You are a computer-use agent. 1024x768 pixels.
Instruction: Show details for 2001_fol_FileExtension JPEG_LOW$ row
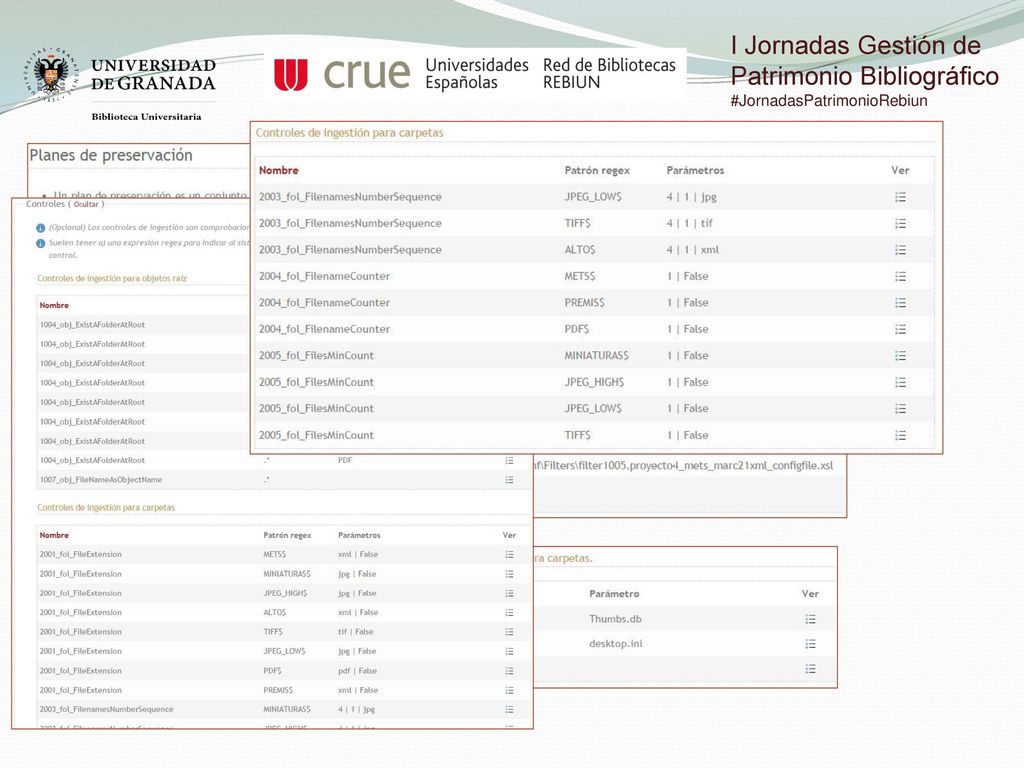pyautogui.click(x=509, y=651)
